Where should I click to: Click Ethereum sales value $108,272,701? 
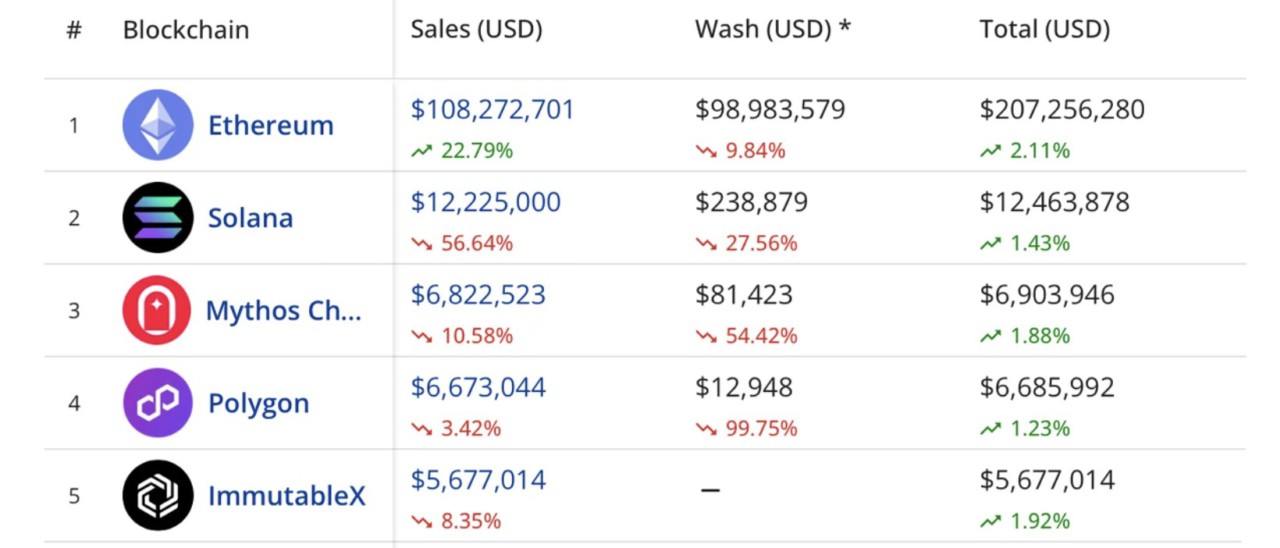point(493,110)
